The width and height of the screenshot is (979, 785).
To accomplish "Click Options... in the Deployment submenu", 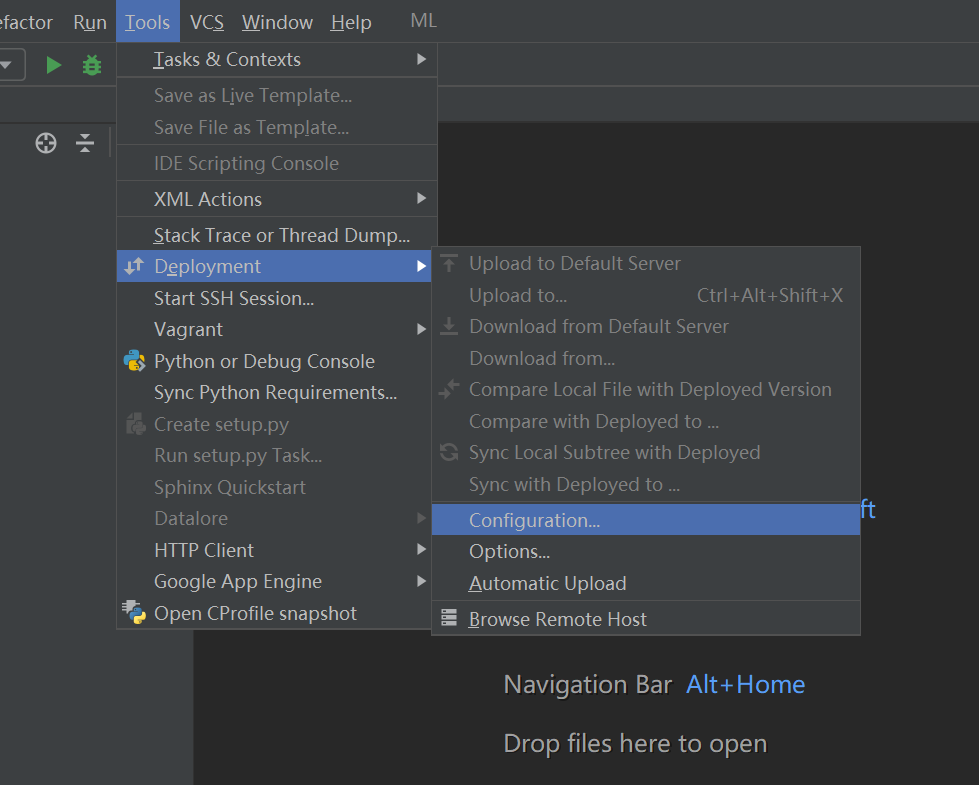I will point(509,551).
